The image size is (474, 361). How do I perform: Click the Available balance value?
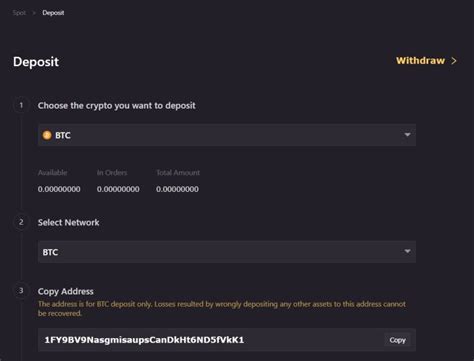[59, 189]
